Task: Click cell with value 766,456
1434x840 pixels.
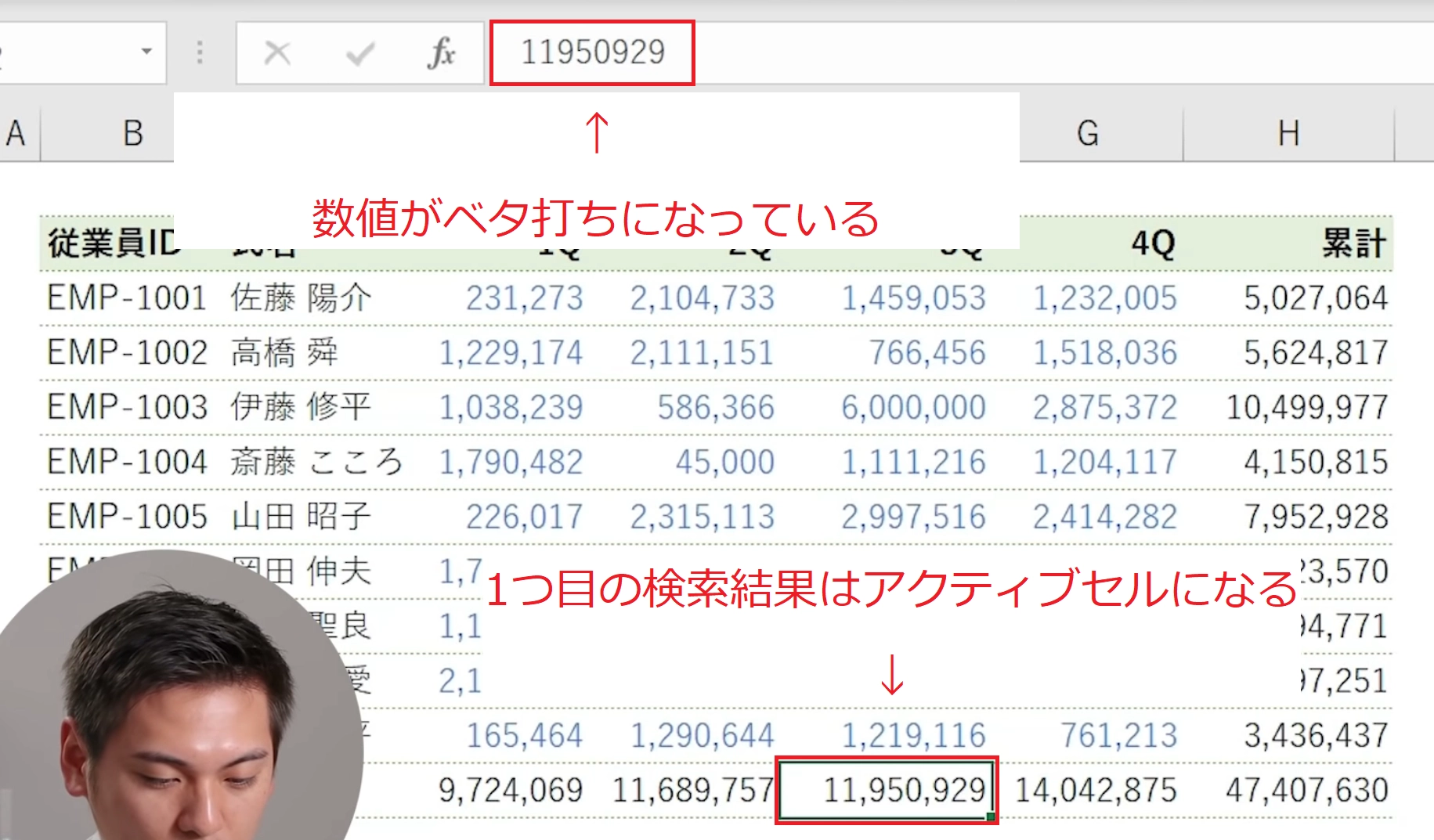Action: tap(927, 353)
